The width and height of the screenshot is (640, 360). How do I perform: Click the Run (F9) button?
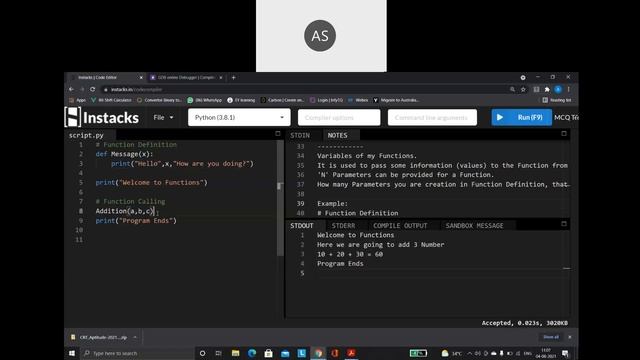(521, 118)
